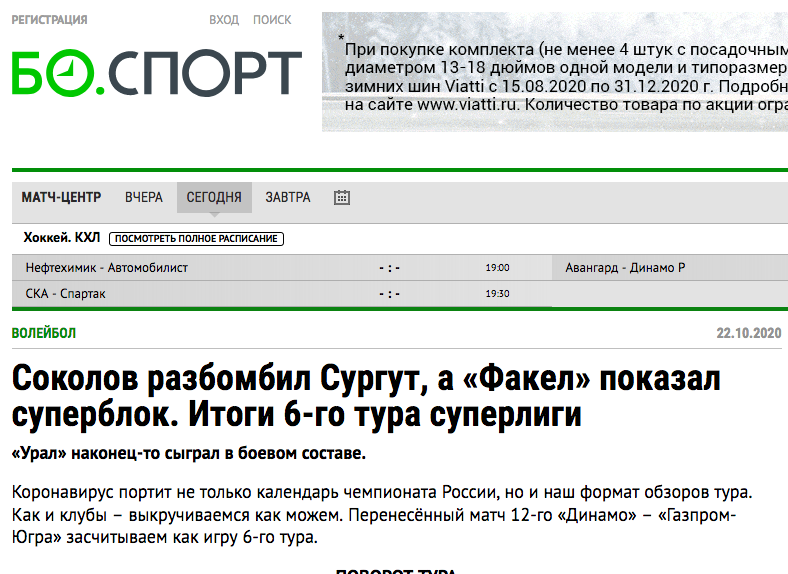
Task: Click the Вход login link
Action: coord(224,20)
